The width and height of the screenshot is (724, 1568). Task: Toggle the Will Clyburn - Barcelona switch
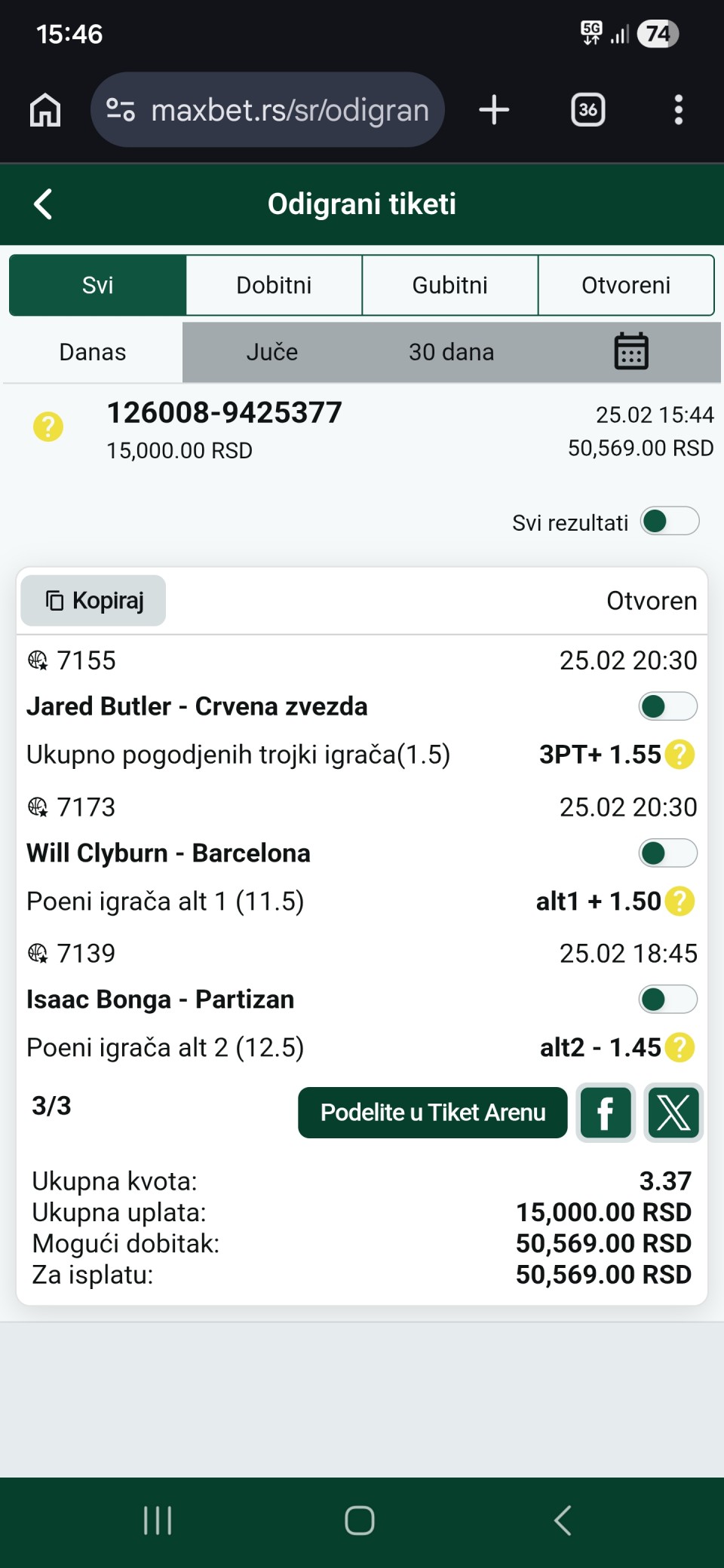[667, 853]
